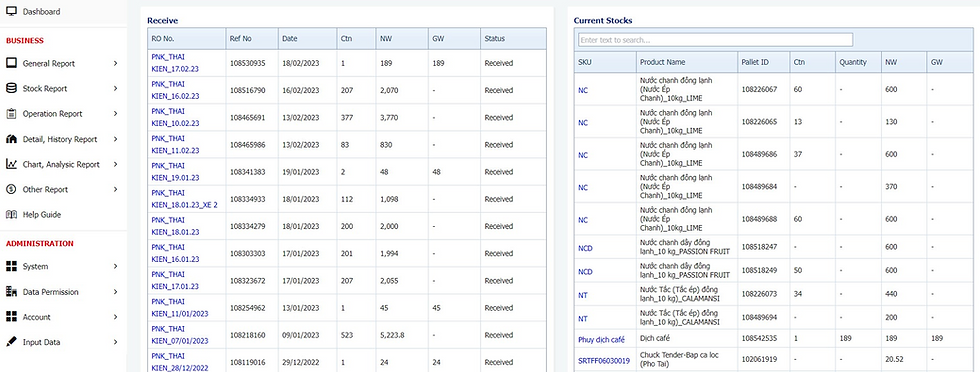Open receive order PNK_THAI KIEN_10.02.23
The width and height of the screenshot is (980, 372).
(x=175, y=118)
